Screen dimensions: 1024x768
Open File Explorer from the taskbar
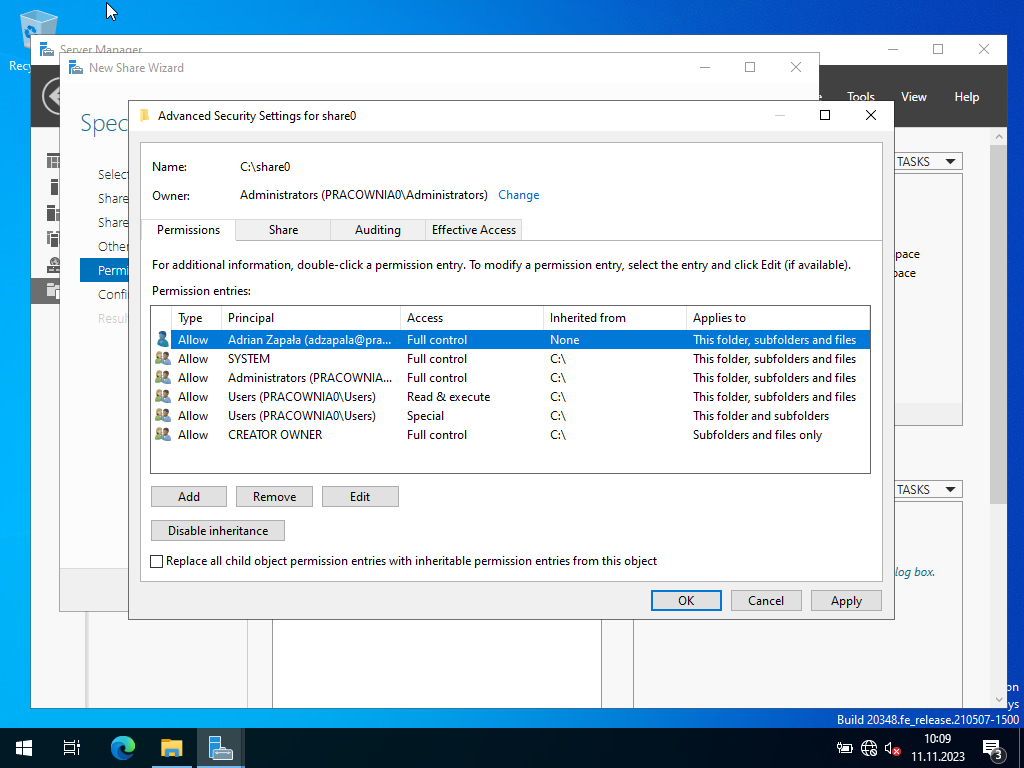pos(172,748)
